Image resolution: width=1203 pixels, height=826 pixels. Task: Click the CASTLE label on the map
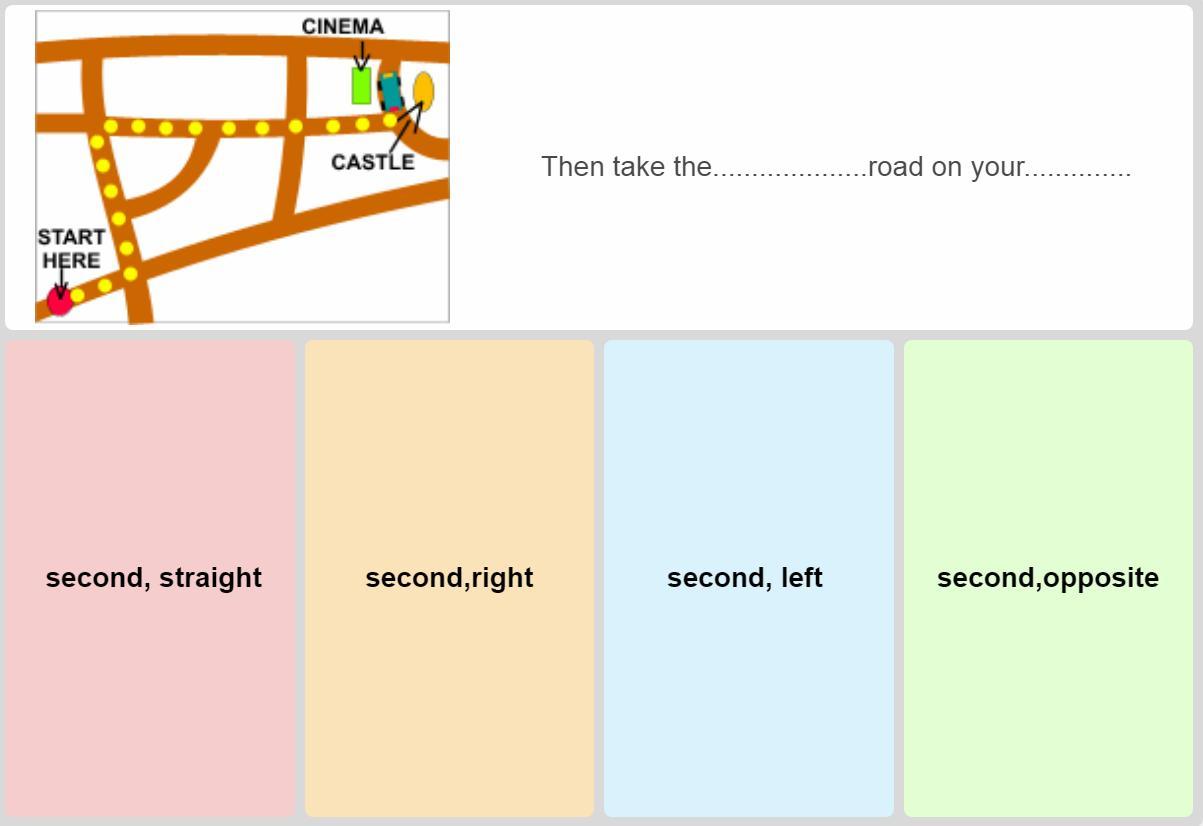pyautogui.click(x=372, y=162)
